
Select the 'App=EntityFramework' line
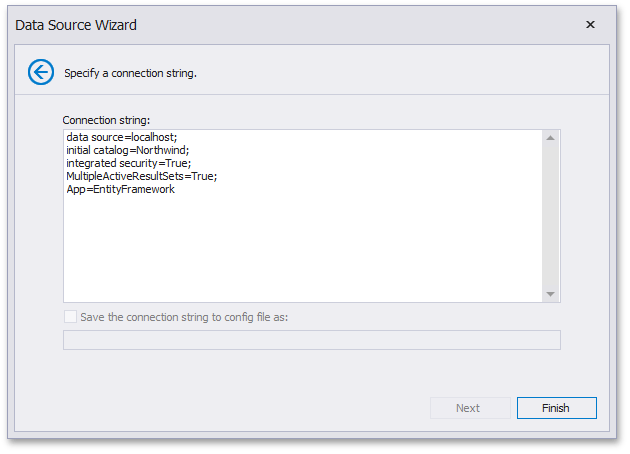click(120, 189)
